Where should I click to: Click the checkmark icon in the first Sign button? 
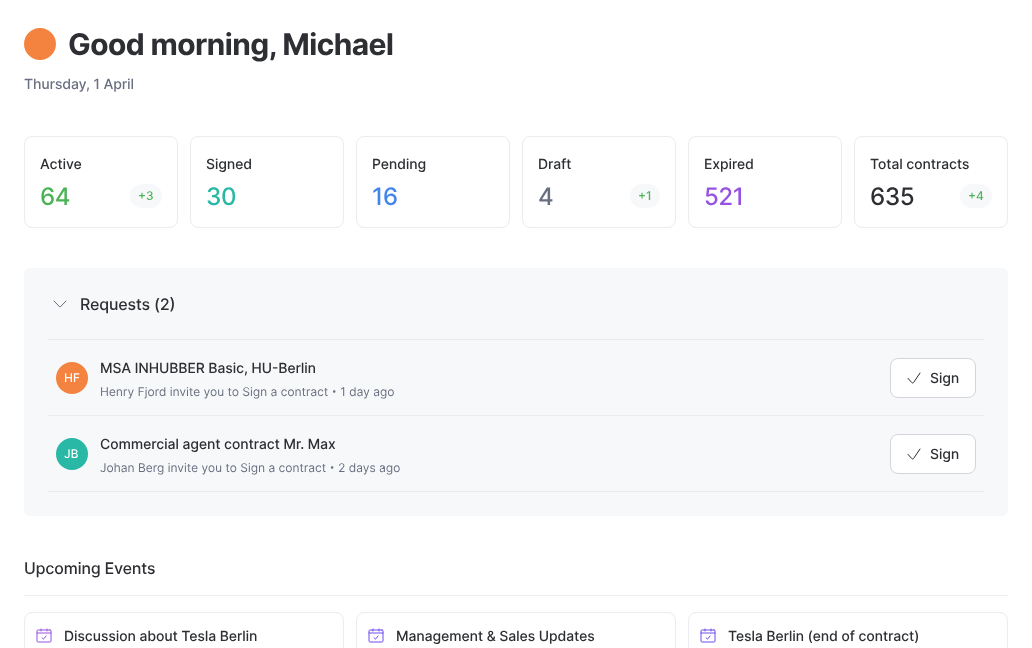[916, 378]
